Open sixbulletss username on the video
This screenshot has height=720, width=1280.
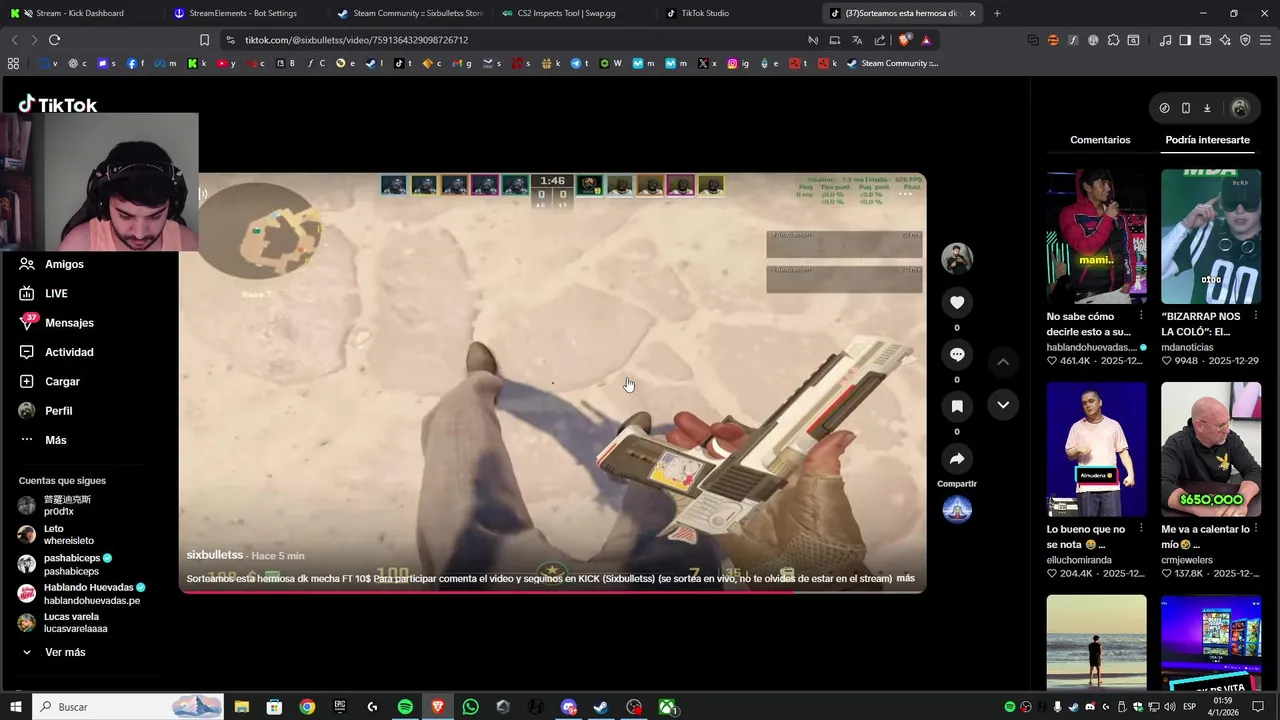214,555
